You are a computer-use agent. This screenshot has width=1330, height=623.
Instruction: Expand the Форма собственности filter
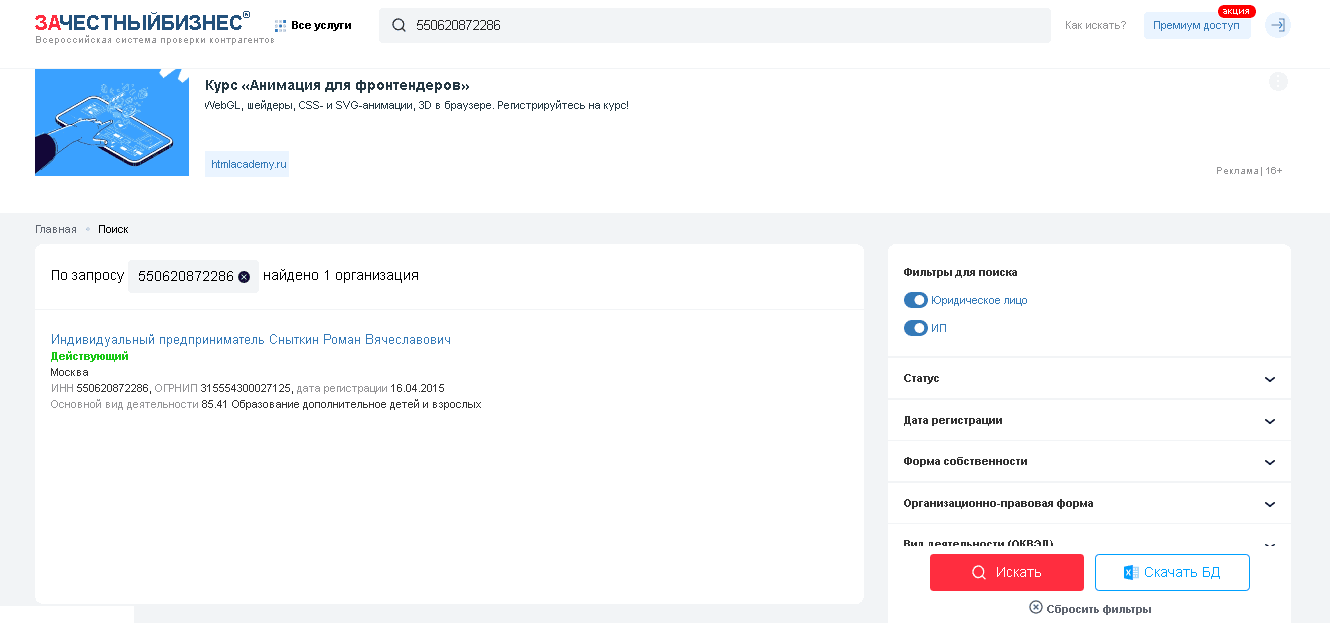(x=1089, y=462)
